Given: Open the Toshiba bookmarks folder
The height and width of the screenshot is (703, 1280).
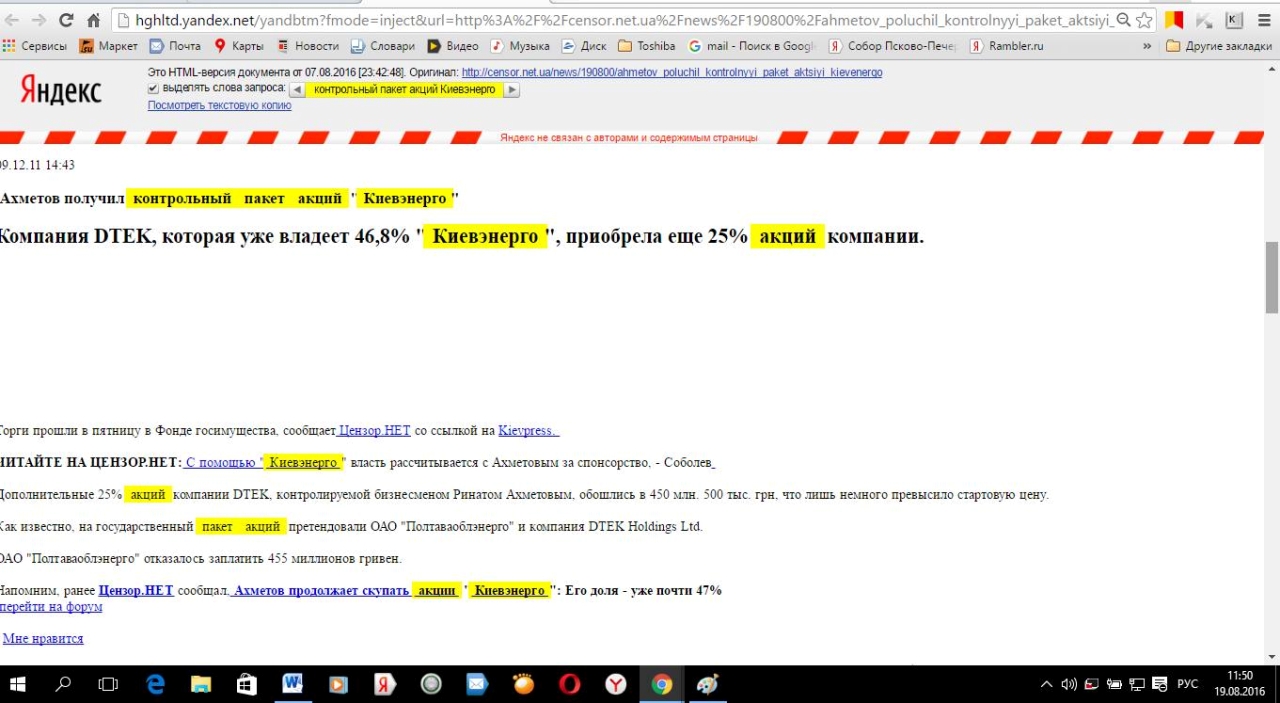Looking at the screenshot, I should (647, 46).
